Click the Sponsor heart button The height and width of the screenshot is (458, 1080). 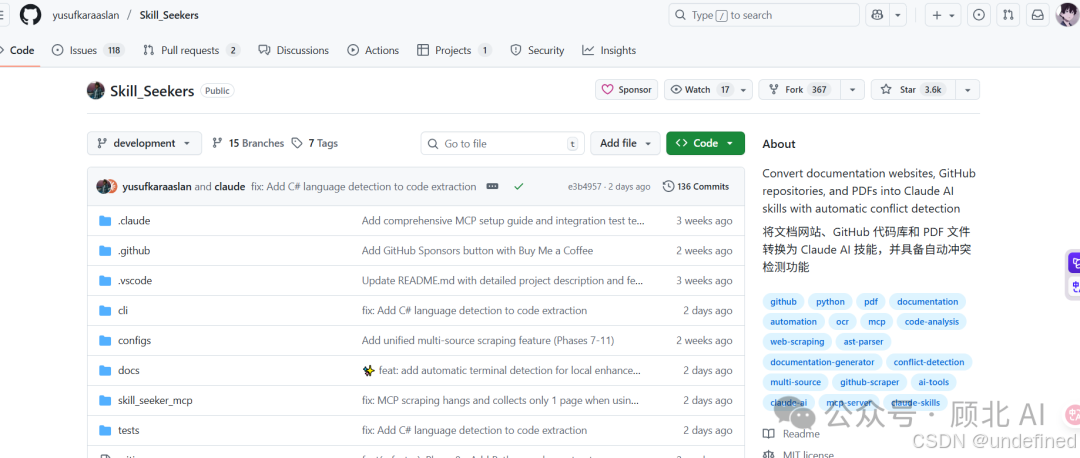pyautogui.click(x=627, y=90)
